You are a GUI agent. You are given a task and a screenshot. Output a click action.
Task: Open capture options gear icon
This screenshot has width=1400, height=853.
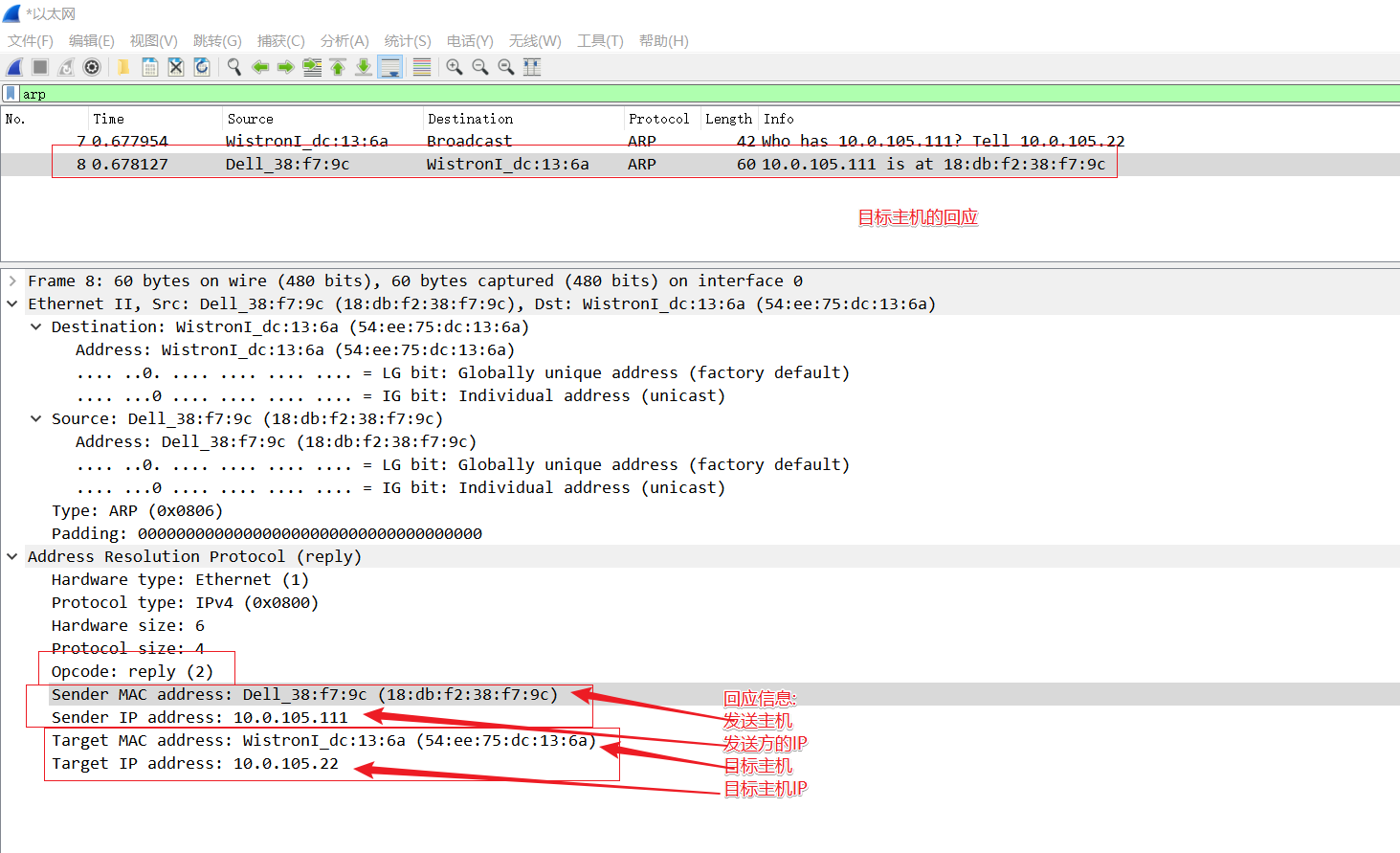92,67
